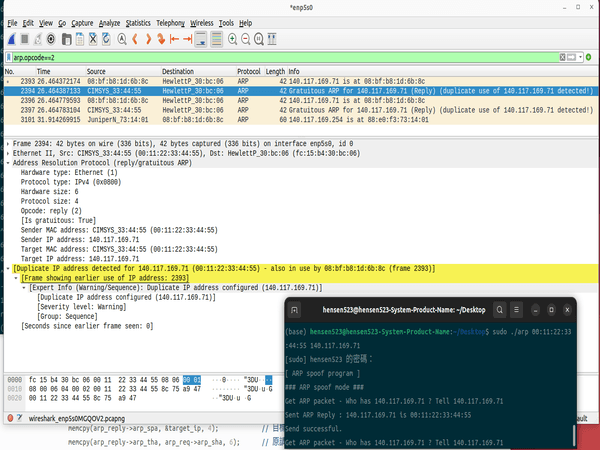The image size is (600, 450).
Task: Select packet 3101 from JuniperN_73:14:01
Action: [301, 119]
